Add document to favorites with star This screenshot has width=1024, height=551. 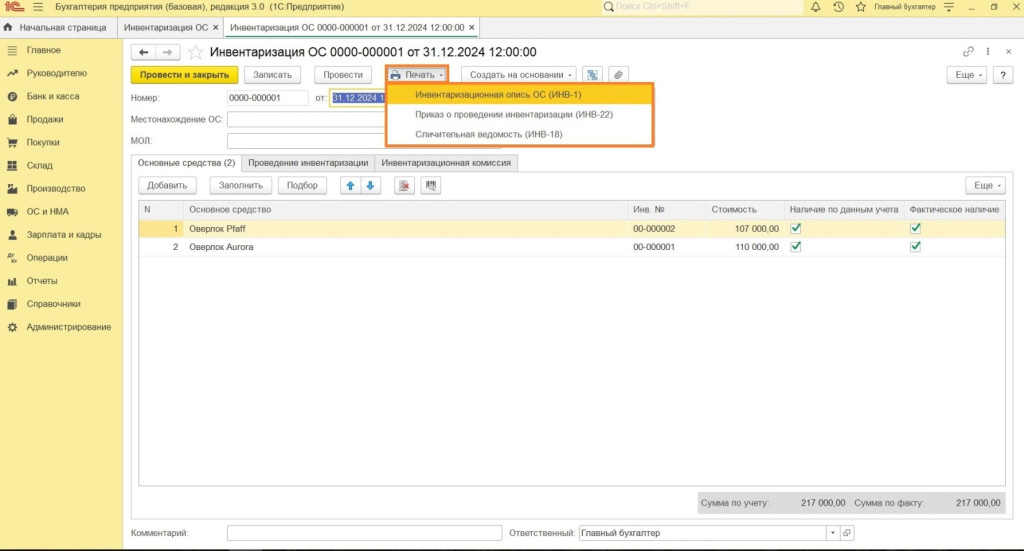point(195,52)
